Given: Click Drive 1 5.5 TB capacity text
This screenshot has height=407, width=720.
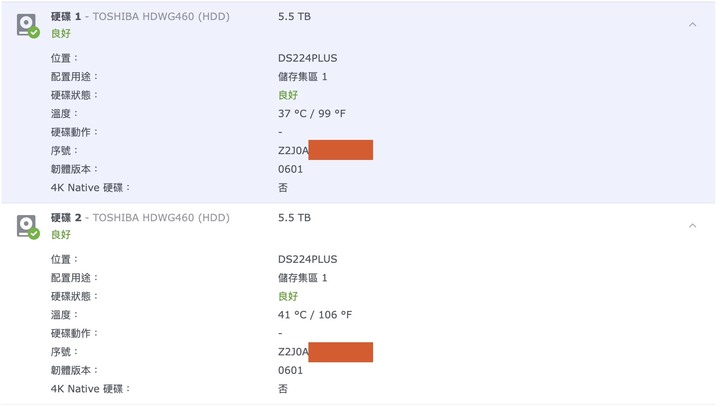Looking at the screenshot, I should (x=294, y=17).
